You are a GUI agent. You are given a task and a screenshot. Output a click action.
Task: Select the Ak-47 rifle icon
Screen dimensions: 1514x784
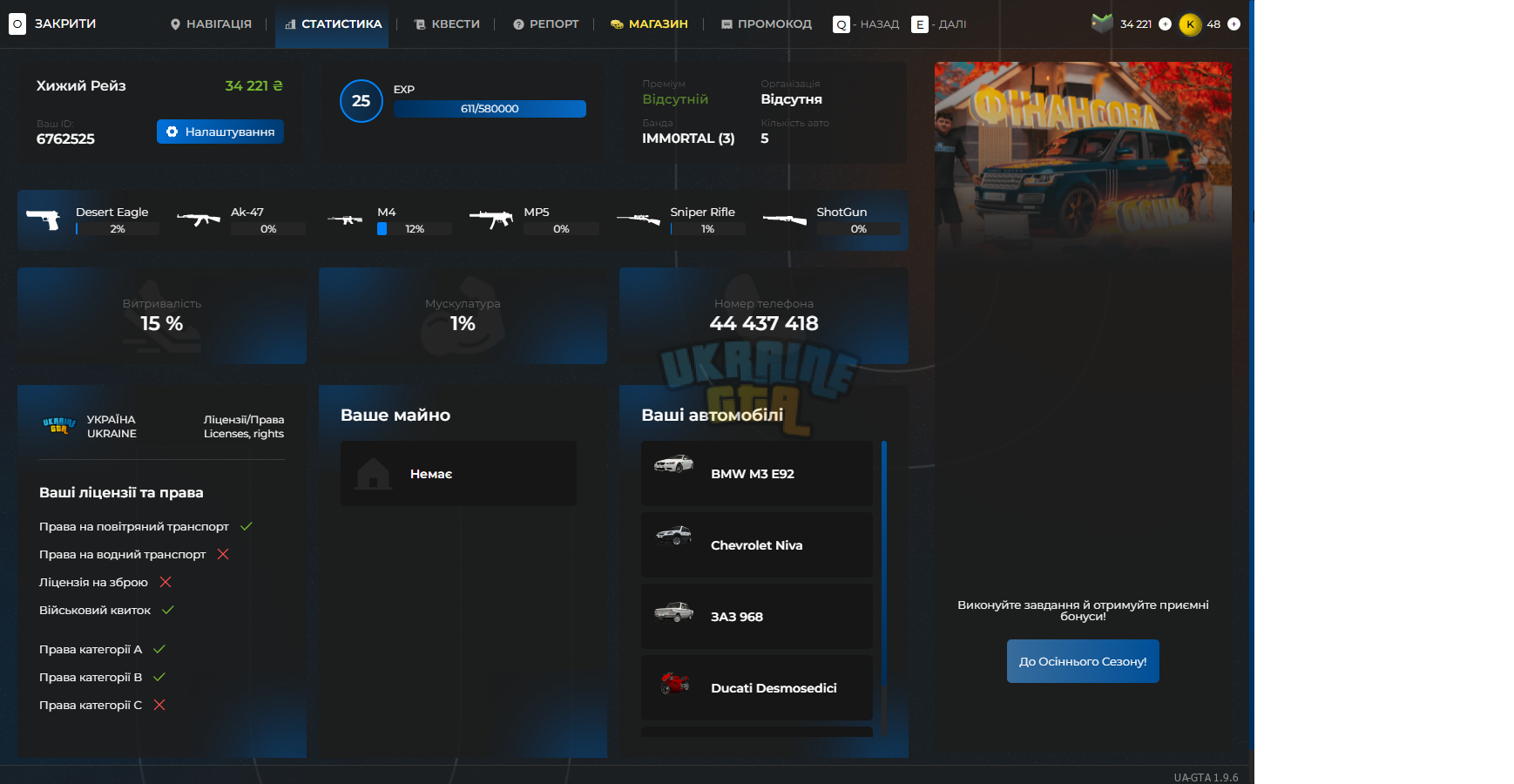click(x=199, y=219)
